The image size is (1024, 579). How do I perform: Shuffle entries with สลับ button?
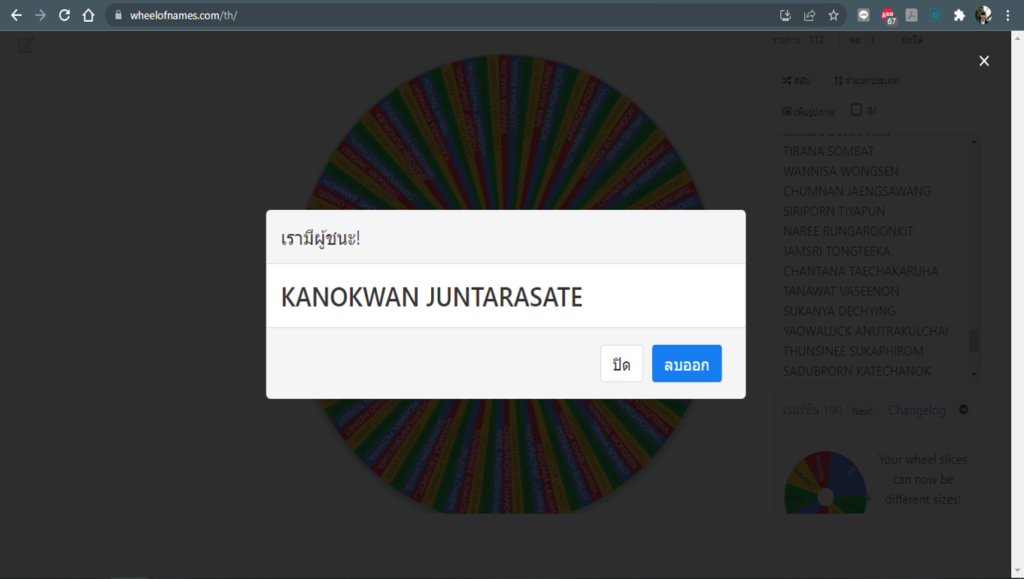point(796,80)
